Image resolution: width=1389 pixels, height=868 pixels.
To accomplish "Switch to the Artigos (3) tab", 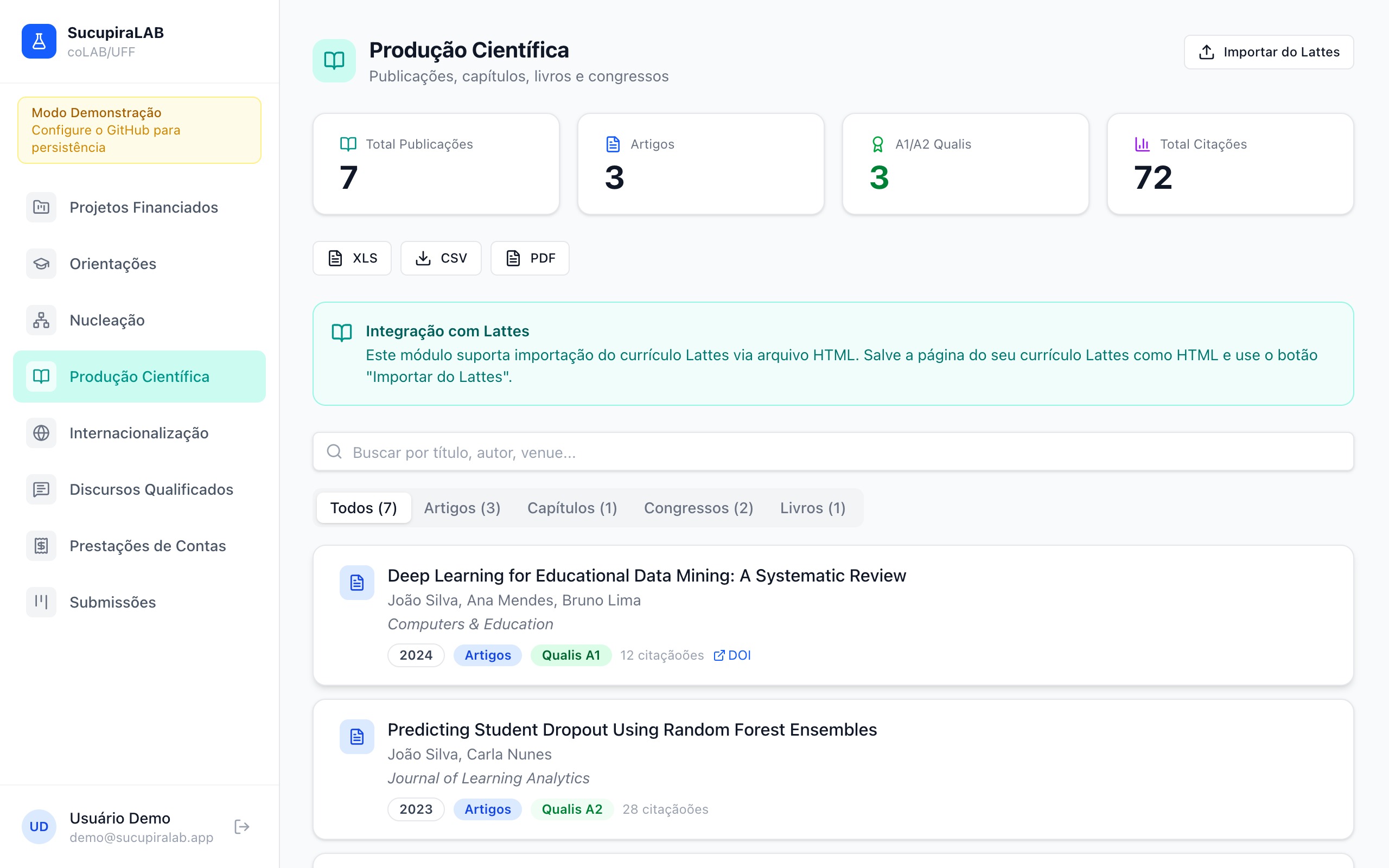I will 462,508.
